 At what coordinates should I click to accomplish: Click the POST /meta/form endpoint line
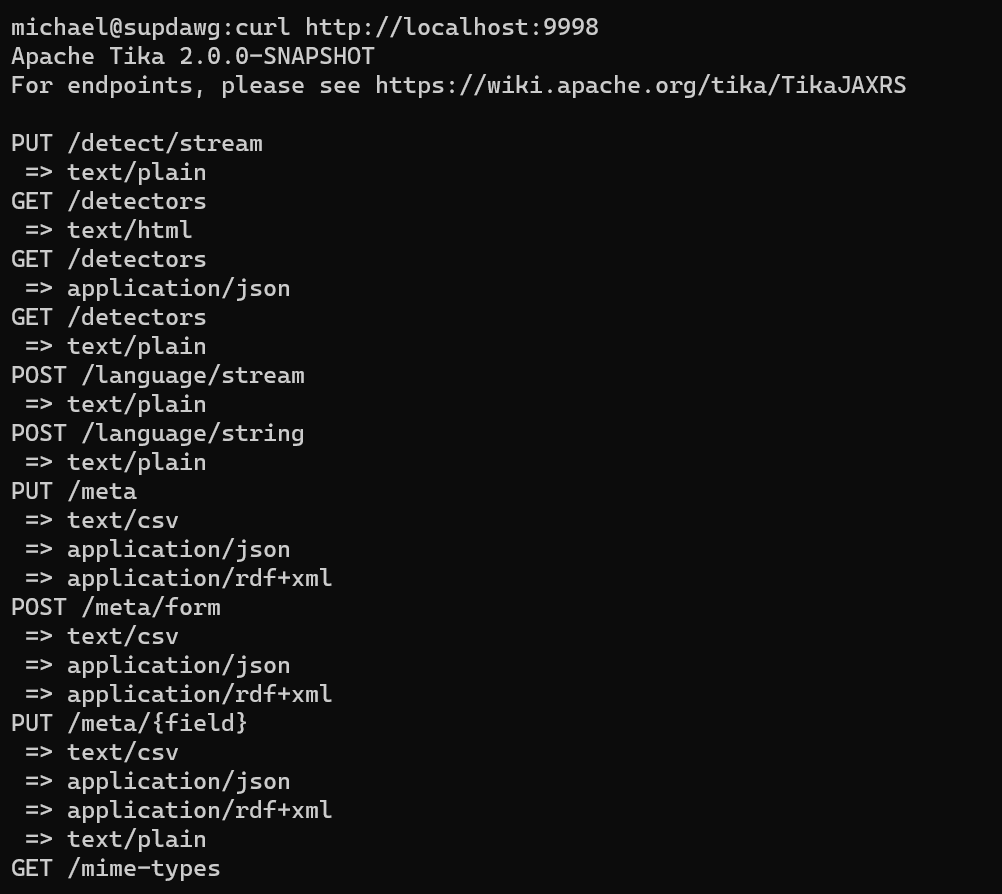[x=116, y=607]
